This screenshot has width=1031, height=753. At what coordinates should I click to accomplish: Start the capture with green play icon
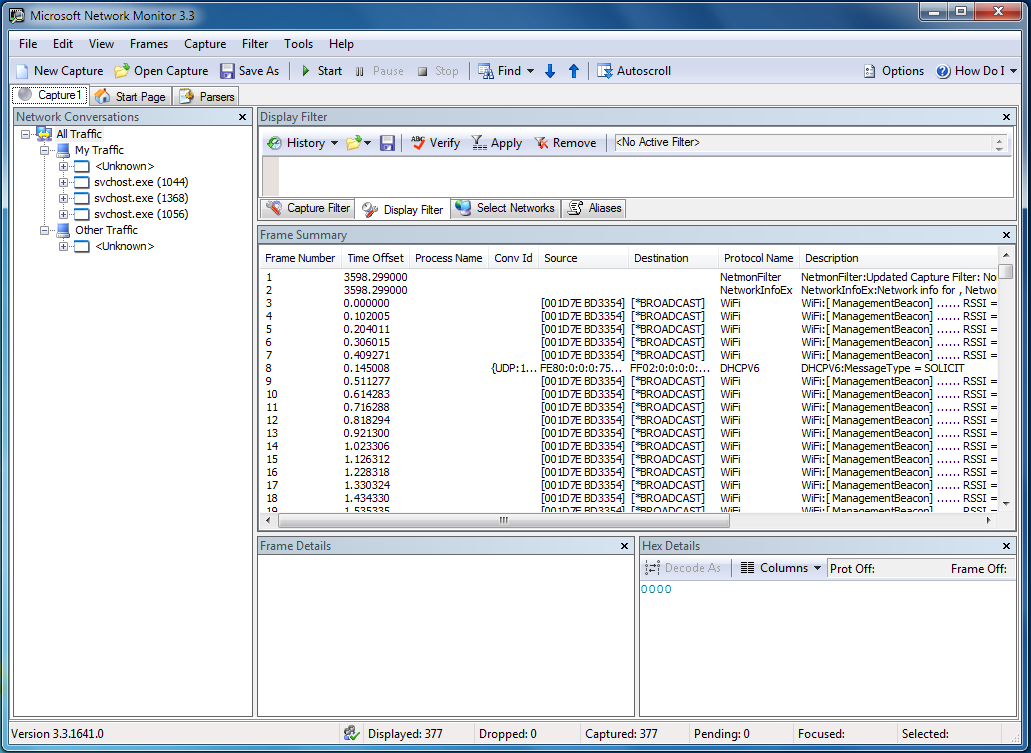coord(306,71)
